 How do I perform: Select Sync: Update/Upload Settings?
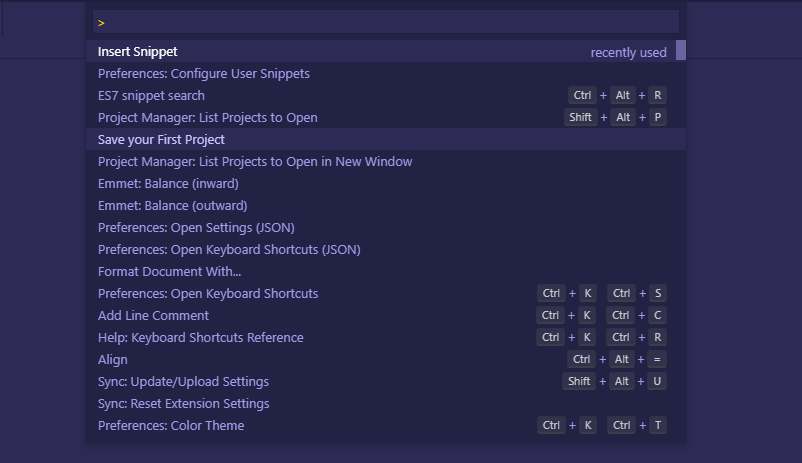[183, 382]
